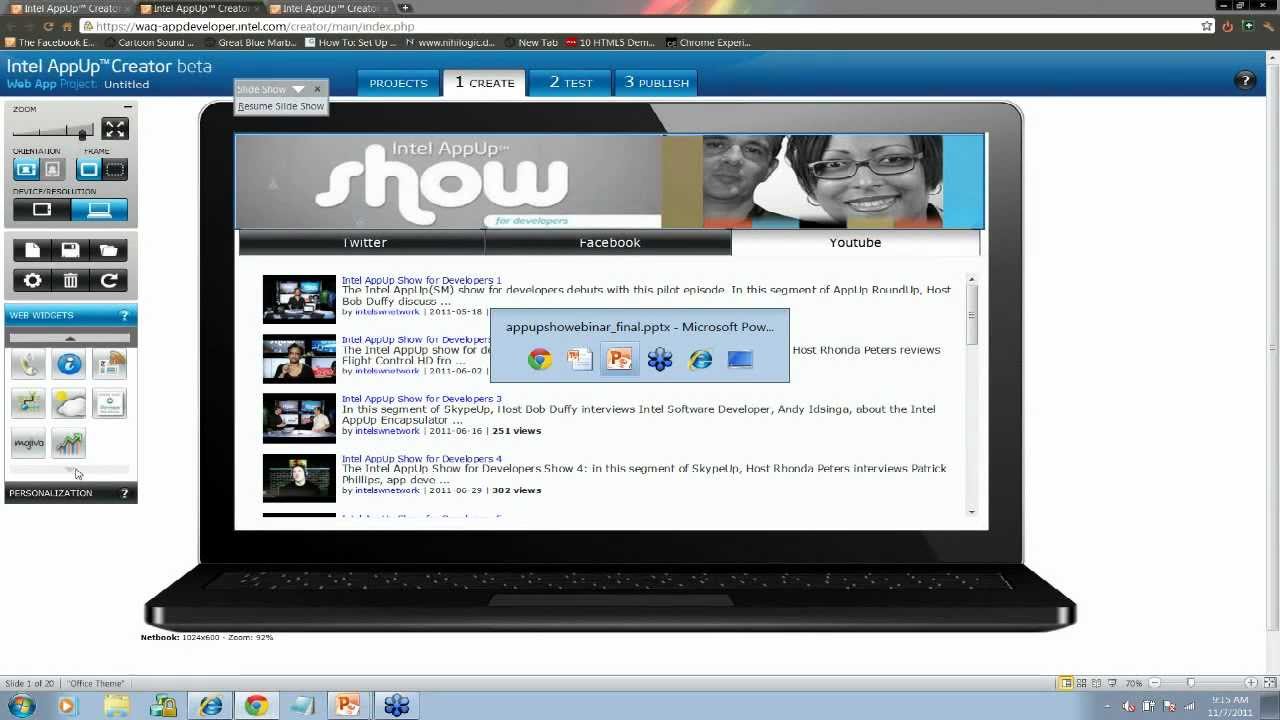Open Chrome from the taskbar
This screenshot has width=1280, height=720.
click(x=256, y=706)
